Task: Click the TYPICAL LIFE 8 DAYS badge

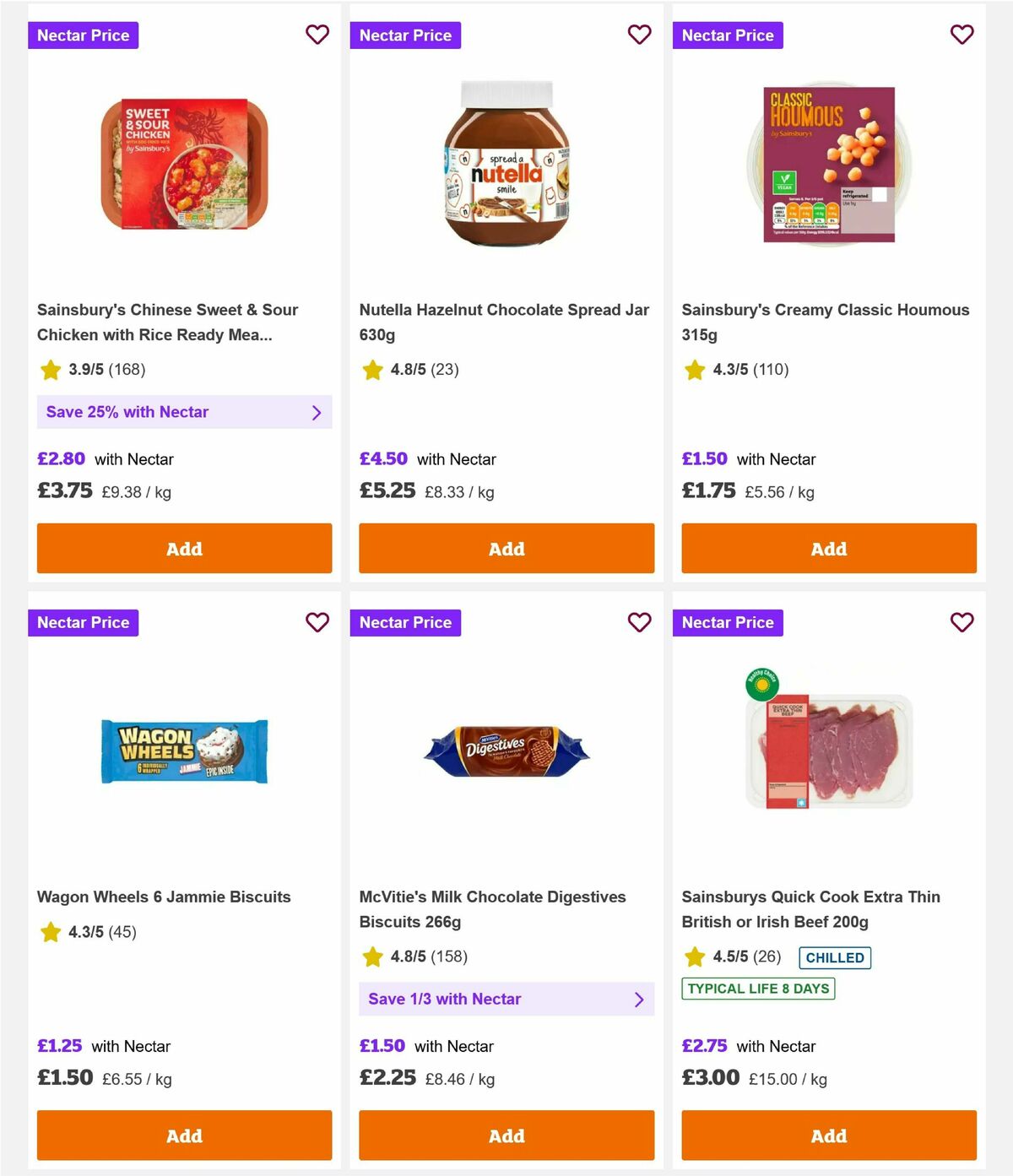Action: point(757,989)
